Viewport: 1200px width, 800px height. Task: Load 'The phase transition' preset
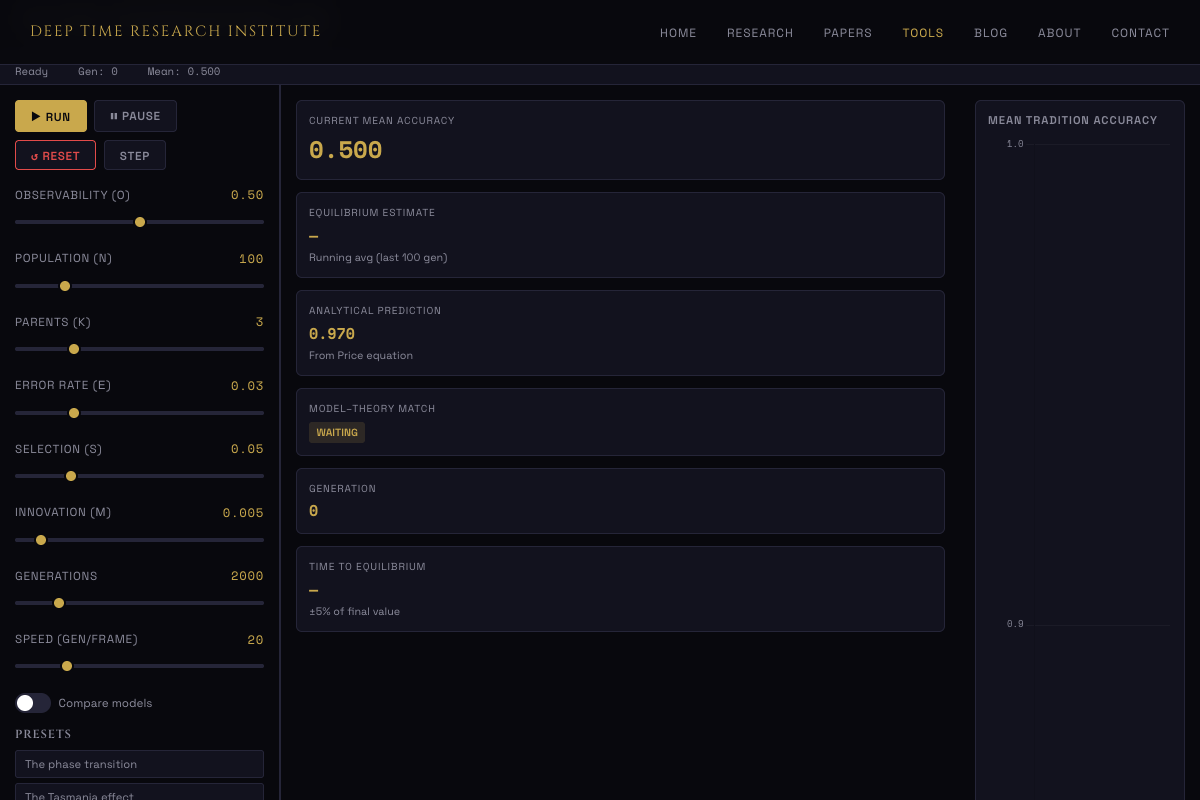tap(139, 764)
